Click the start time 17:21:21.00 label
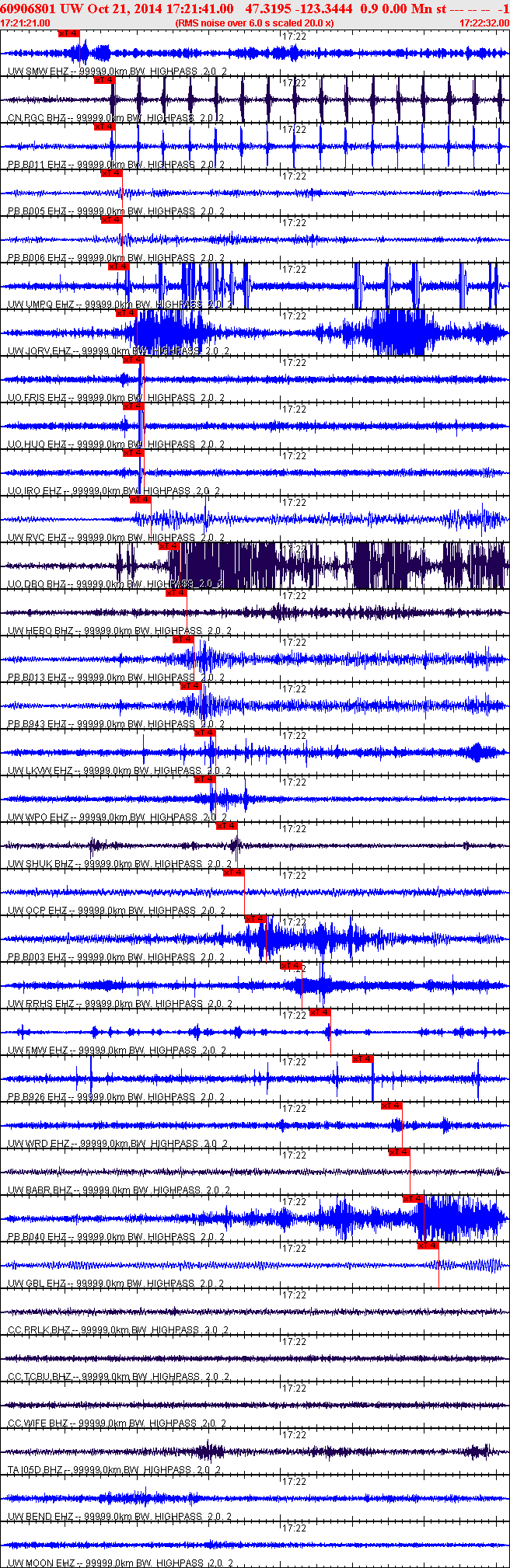The width and height of the screenshot is (510, 1568). coord(26,23)
